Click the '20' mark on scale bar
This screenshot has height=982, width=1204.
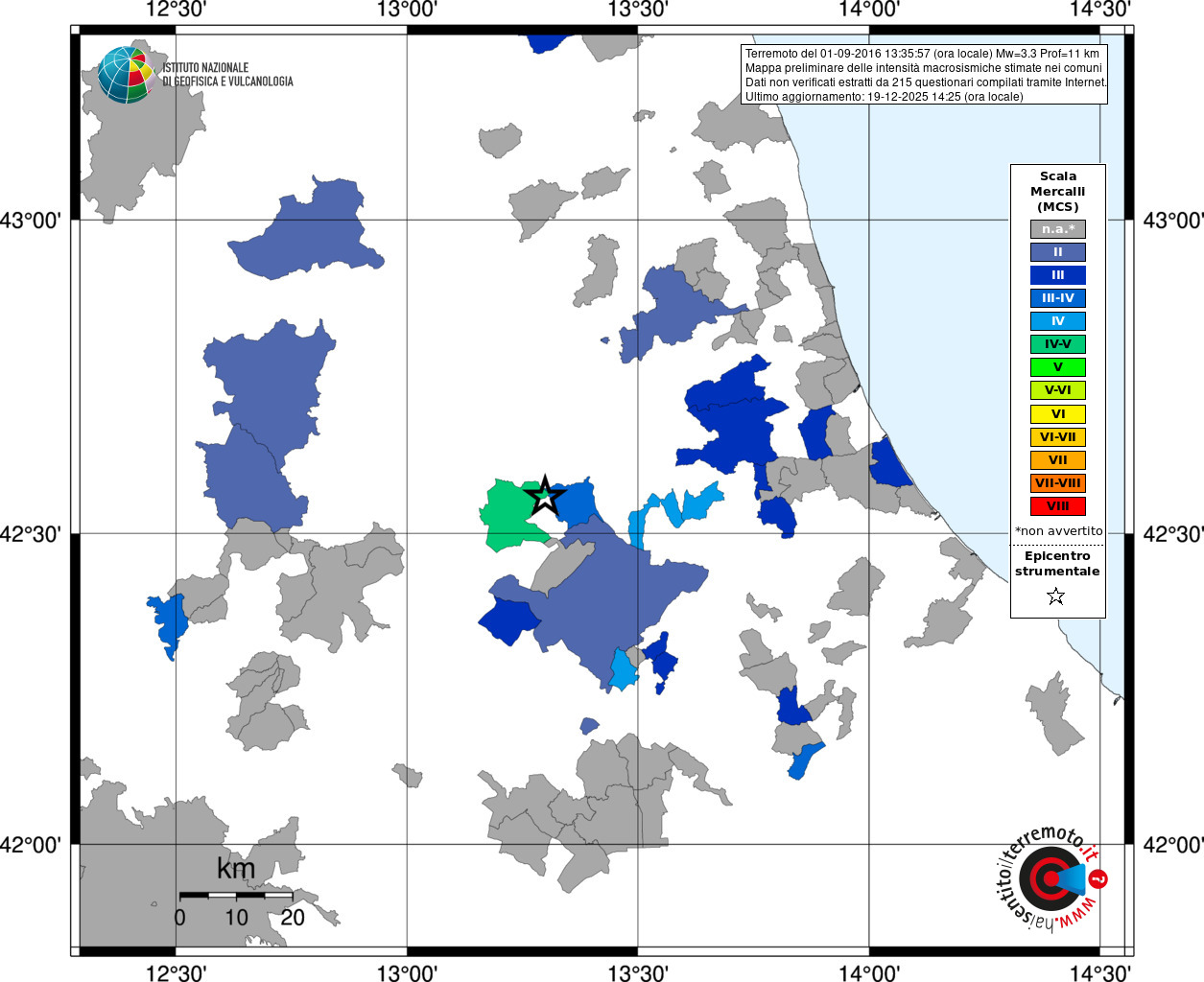(x=293, y=918)
